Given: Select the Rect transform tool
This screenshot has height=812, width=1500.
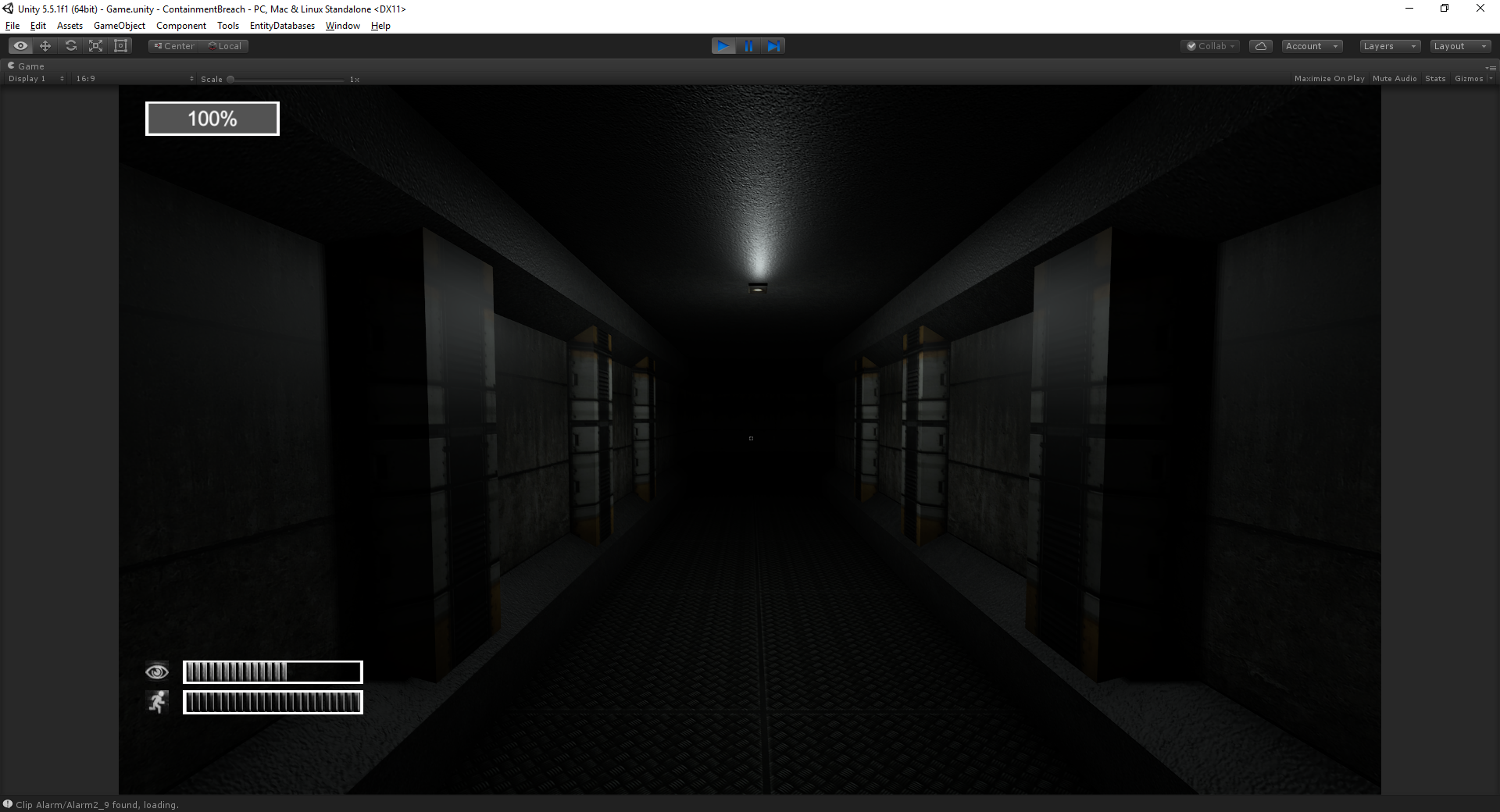Looking at the screenshot, I should pos(120,46).
